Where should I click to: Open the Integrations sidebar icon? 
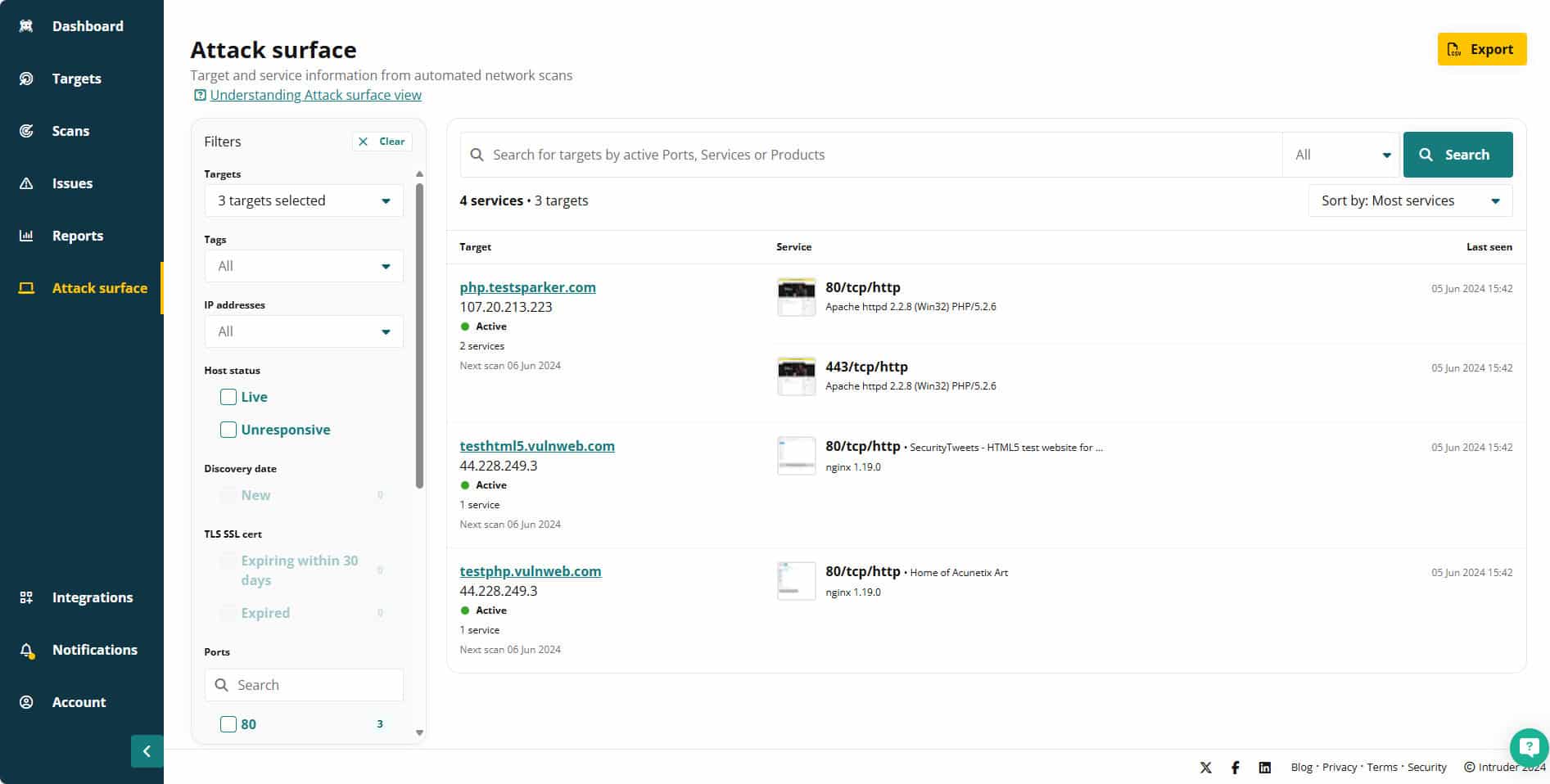point(26,597)
